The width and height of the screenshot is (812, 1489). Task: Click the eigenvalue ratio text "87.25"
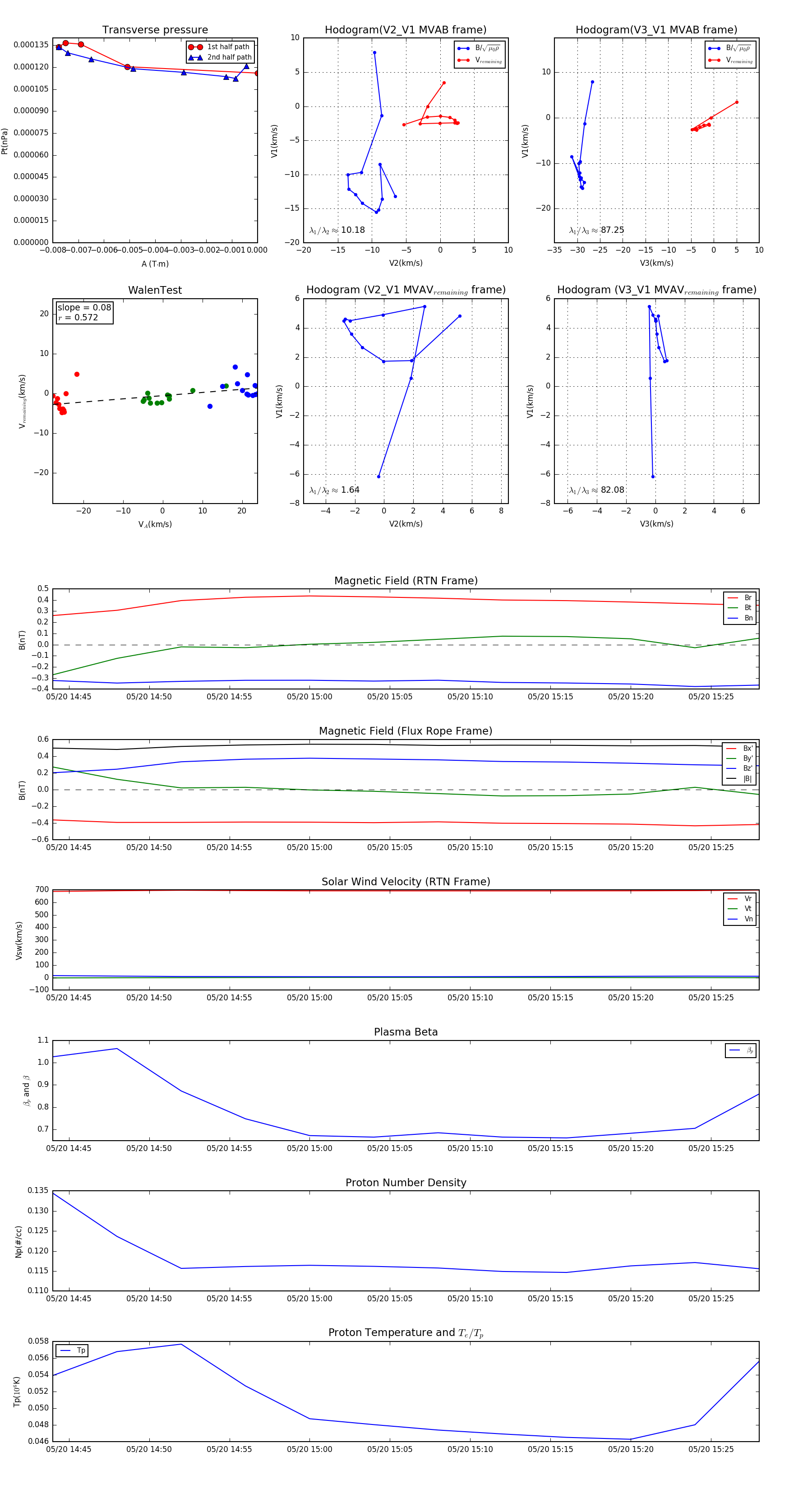(x=613, y=230)
